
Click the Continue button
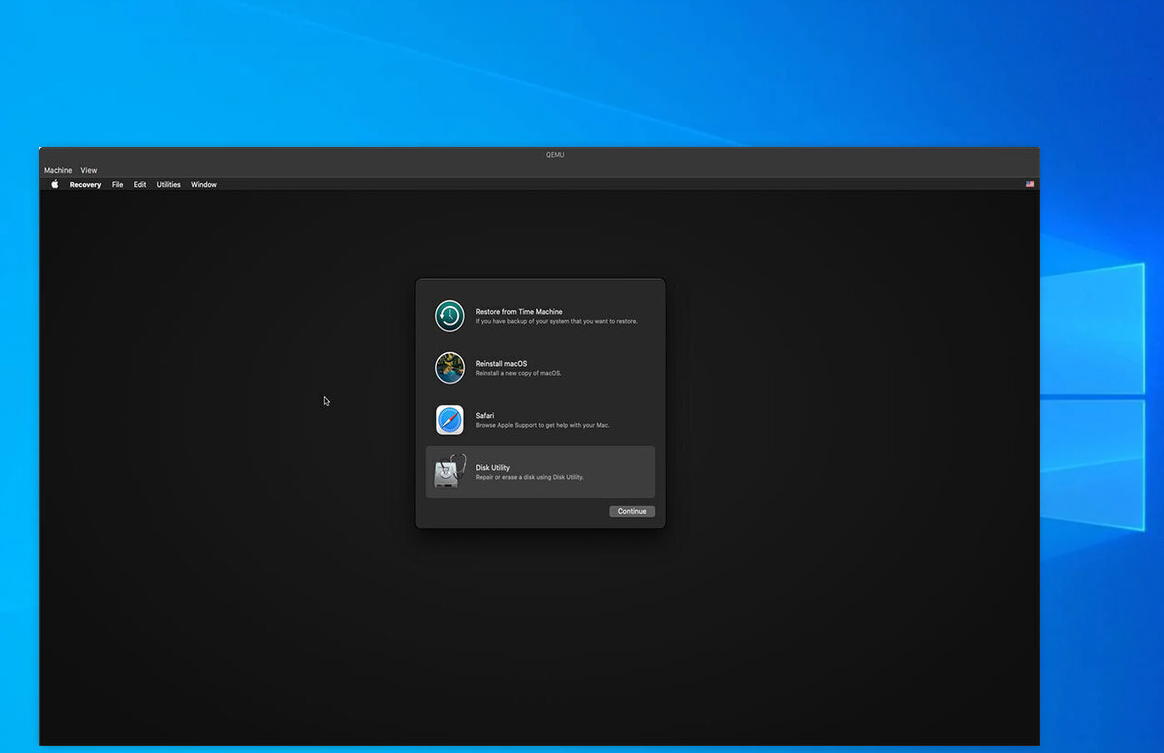click(x=632, y=511)
